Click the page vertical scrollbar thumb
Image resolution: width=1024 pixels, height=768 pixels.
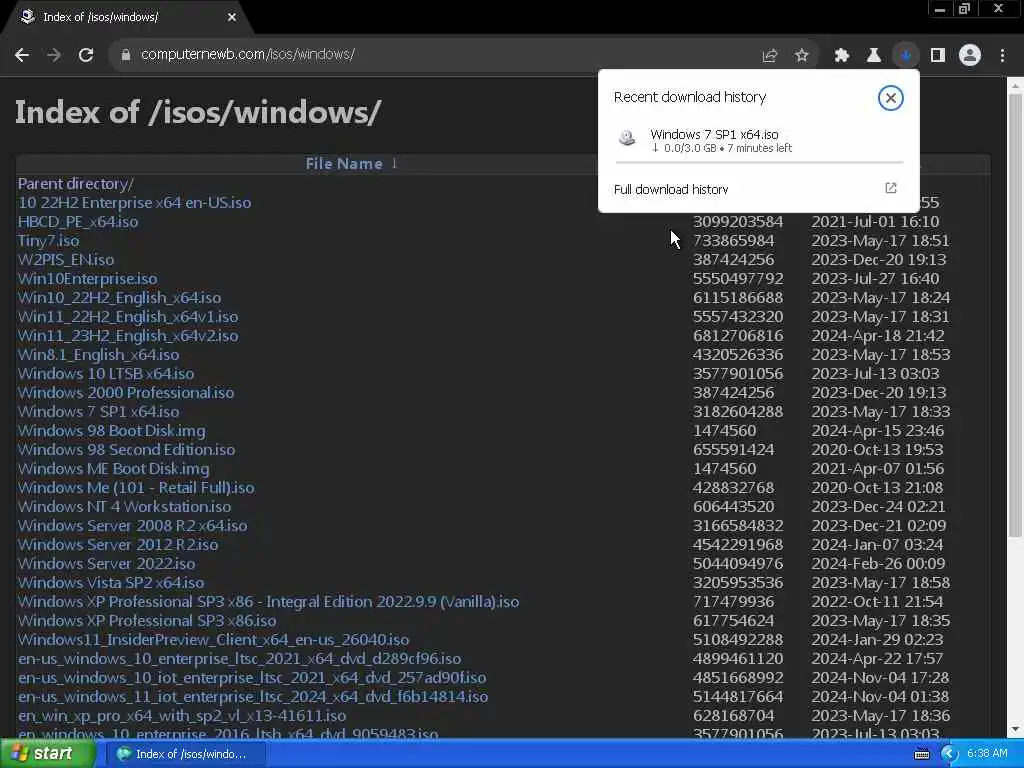[x=1015, y=315]
